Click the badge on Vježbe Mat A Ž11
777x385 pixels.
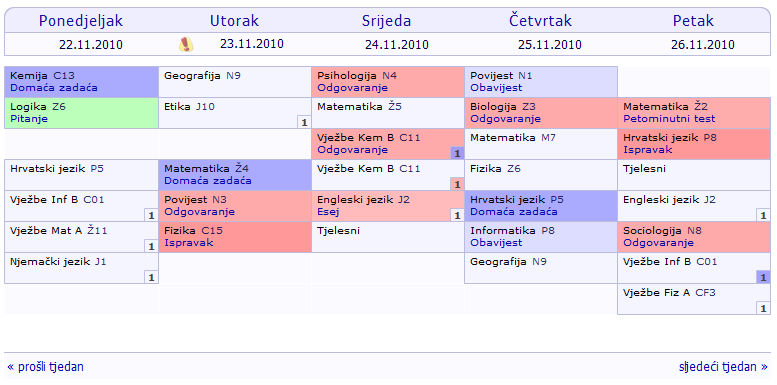tap(151, 246)
